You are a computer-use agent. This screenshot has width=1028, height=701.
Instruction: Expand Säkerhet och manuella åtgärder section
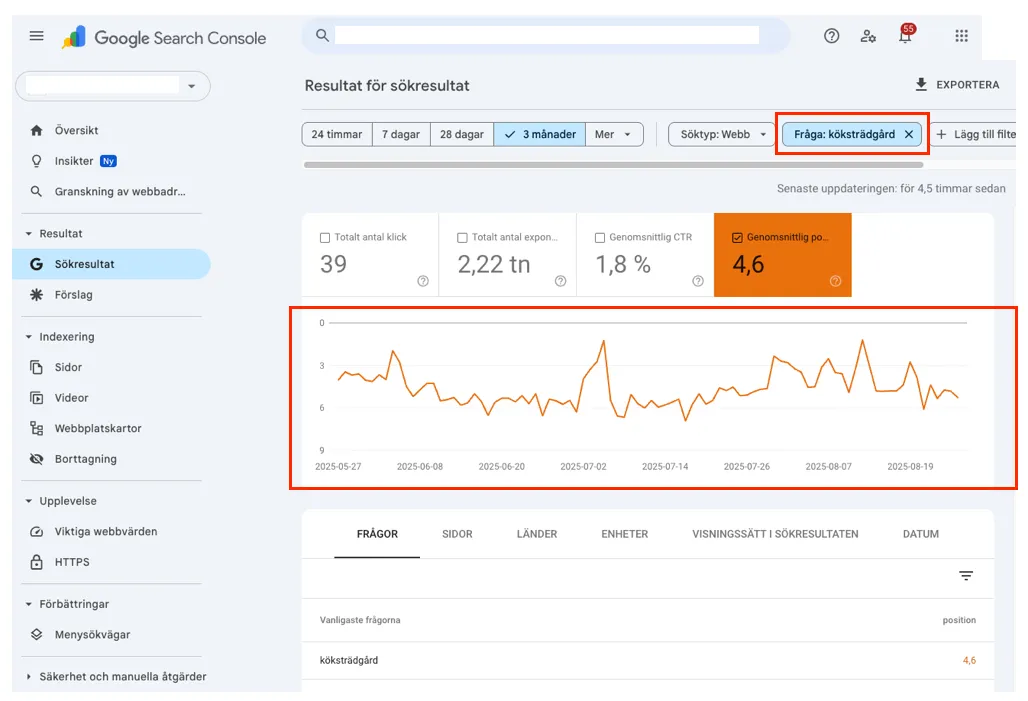tap(29, 677)
